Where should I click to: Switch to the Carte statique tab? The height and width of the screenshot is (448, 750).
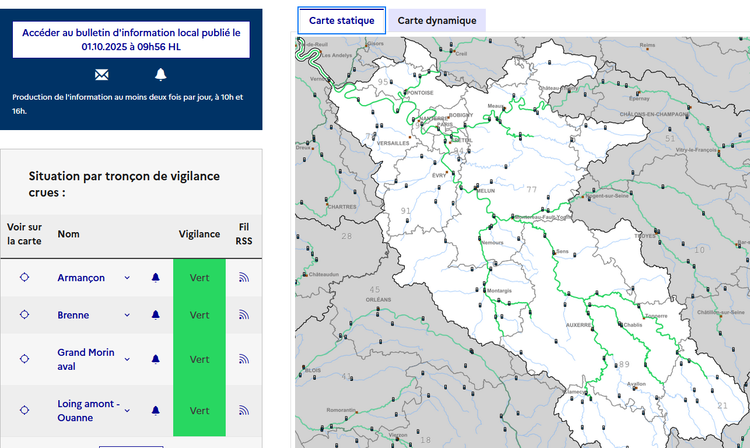[x=341, y=20]
